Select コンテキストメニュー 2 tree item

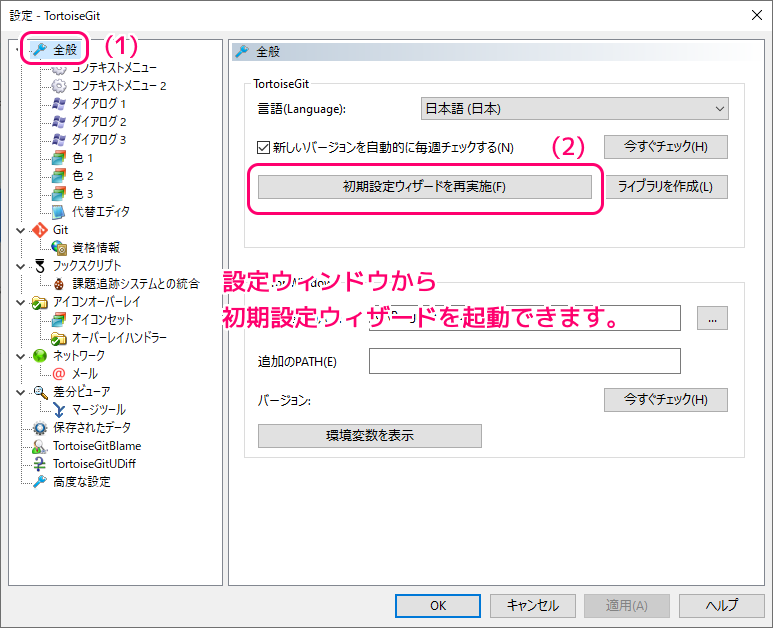click(x=119, y=86)
